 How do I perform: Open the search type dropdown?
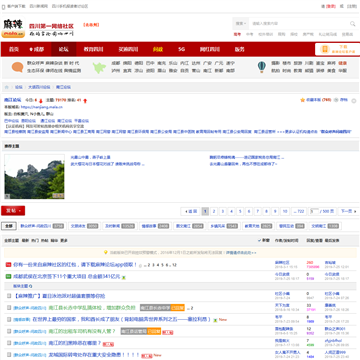pyautogui.click(x=241, y=24)
